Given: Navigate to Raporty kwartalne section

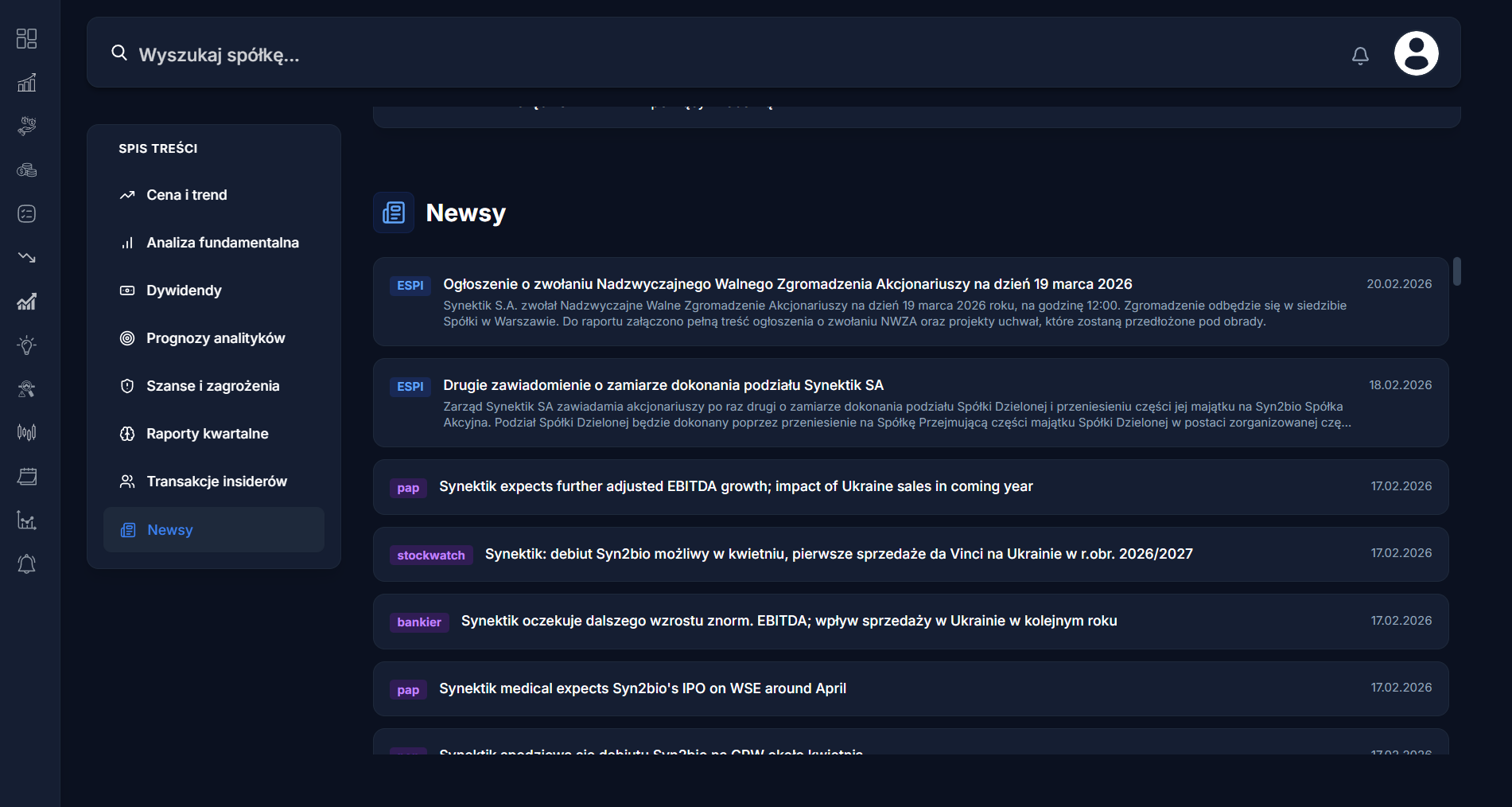Looking at the screenshot, I should (x=207, y=434).
